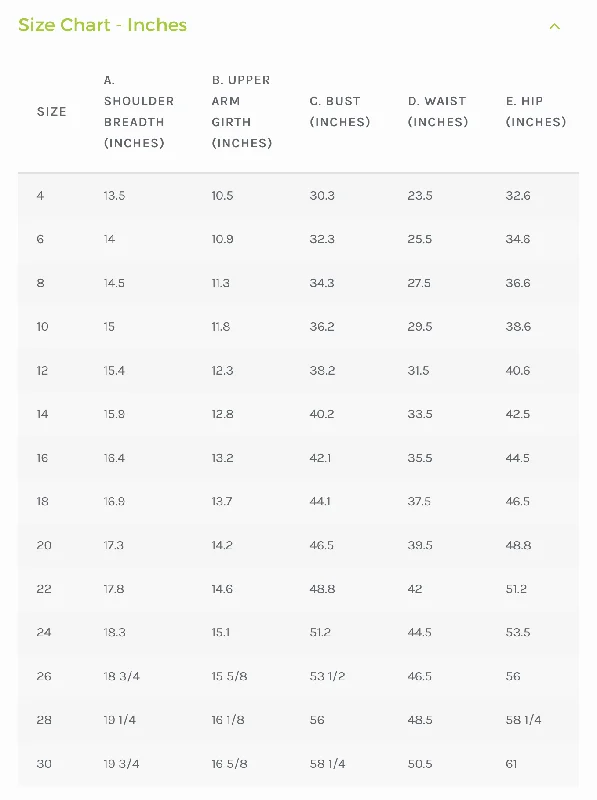Click the Size Chart - Inches heading
This screenshot has height=800, width=597.
103,25
